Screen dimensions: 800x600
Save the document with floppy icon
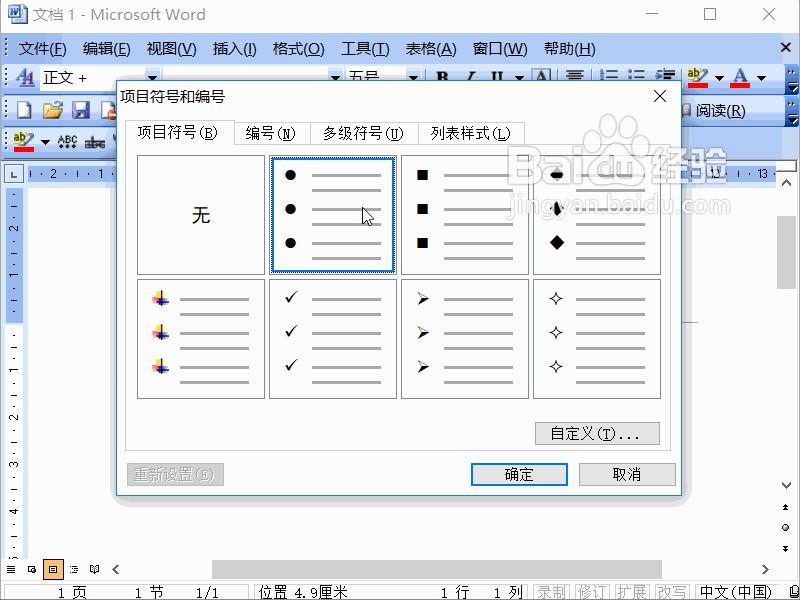point(81,110)
